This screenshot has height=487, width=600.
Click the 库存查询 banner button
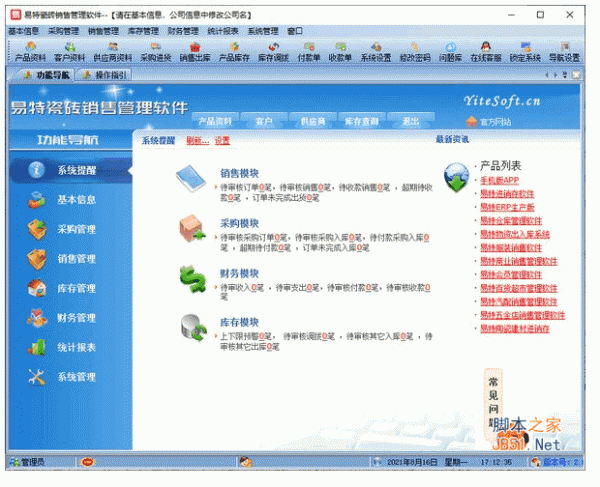click(362, 121)
